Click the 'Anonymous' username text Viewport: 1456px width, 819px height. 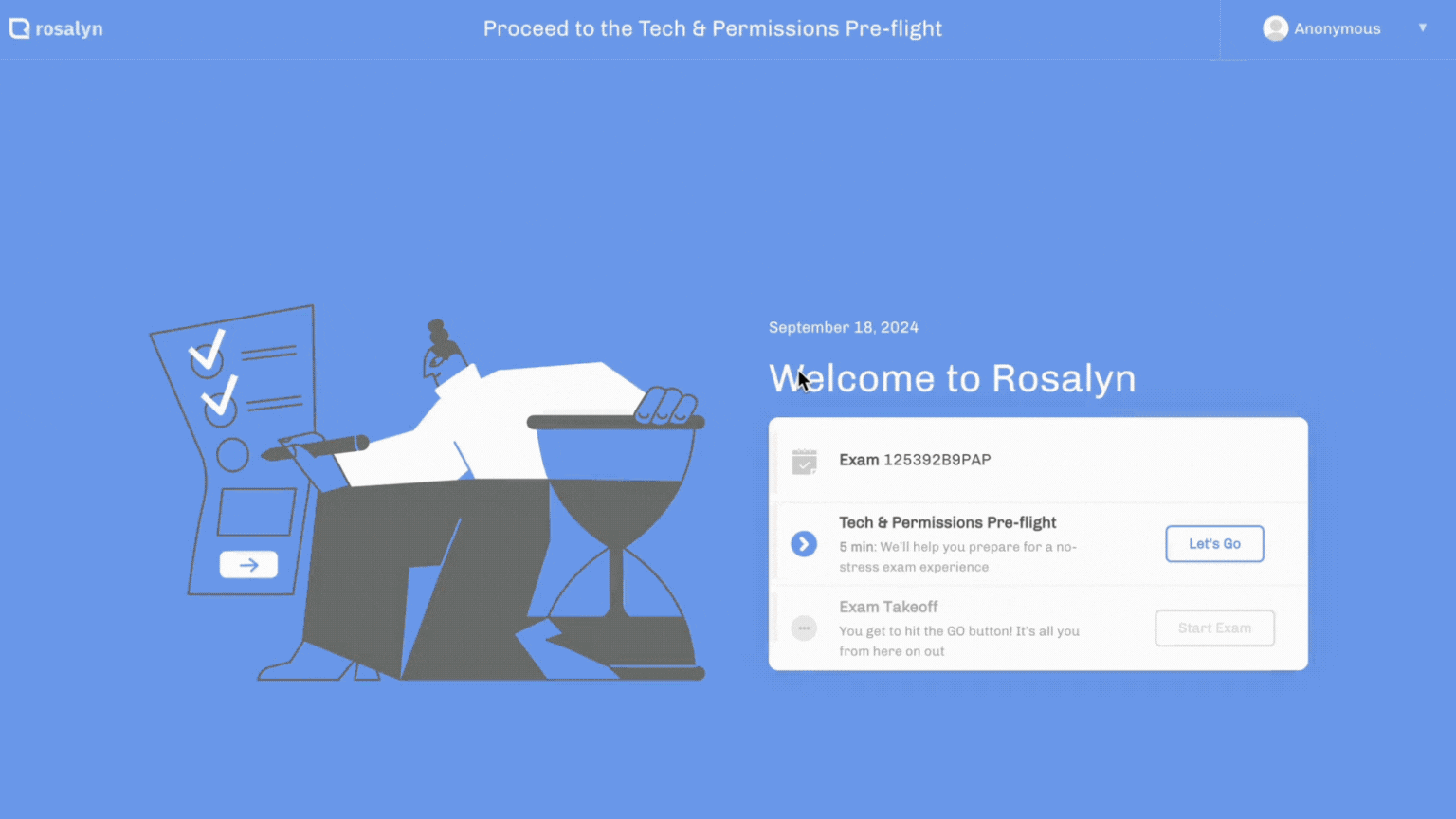(1337, 29)
